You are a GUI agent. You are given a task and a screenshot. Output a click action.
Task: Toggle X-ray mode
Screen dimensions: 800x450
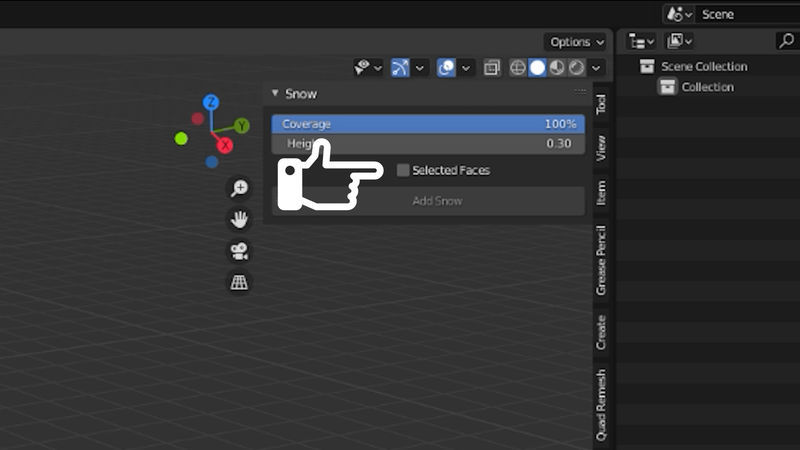[492, 68]
